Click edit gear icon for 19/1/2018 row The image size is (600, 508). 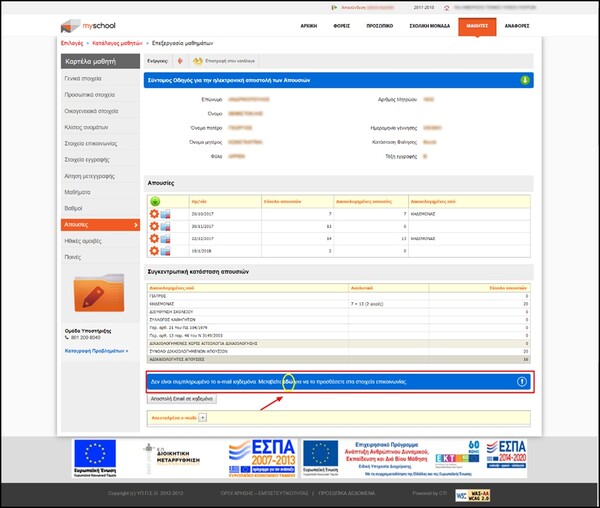click(x=155, y=252)
